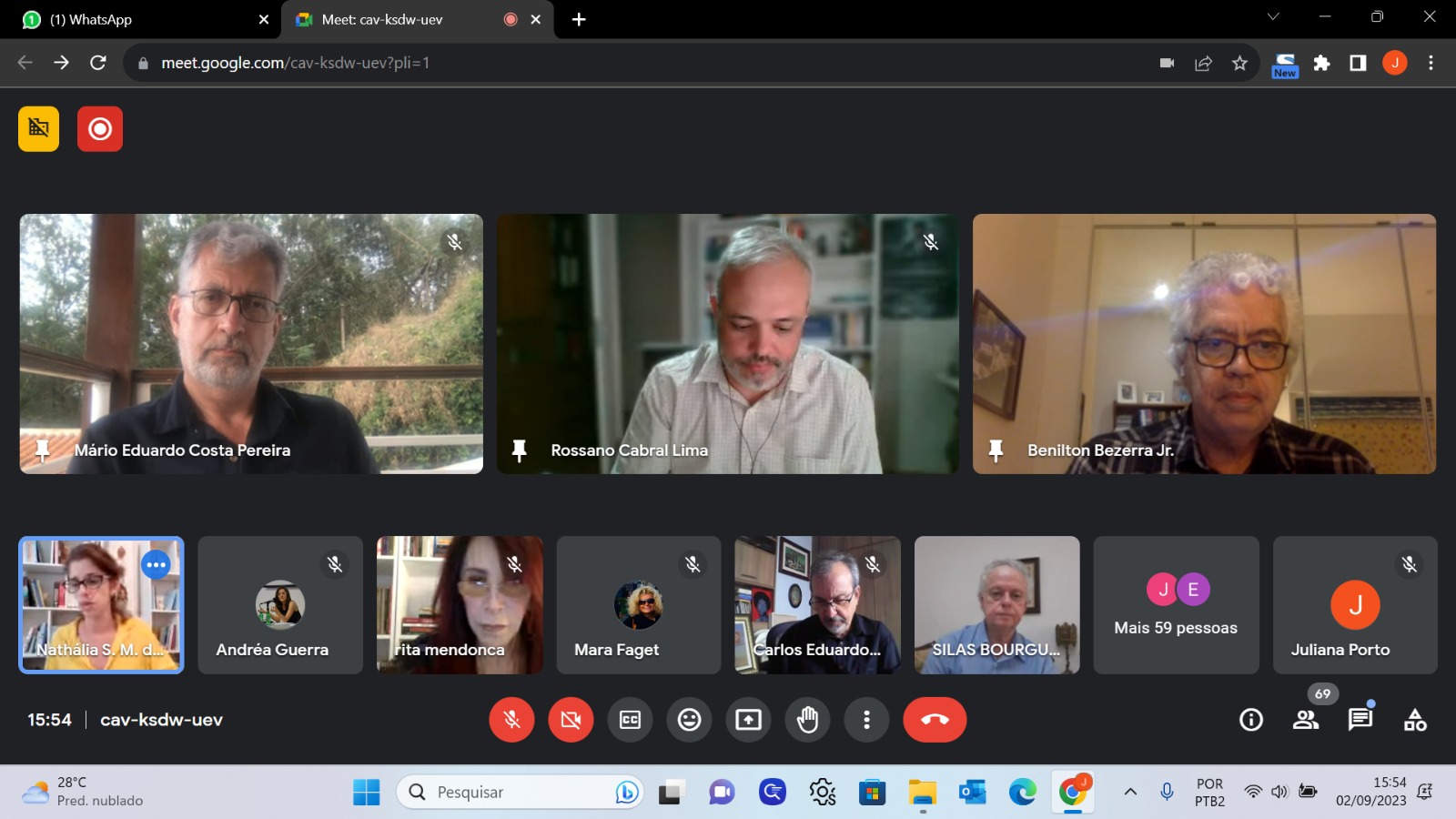Open Chrome profile J avatar

pos(1394,63)
